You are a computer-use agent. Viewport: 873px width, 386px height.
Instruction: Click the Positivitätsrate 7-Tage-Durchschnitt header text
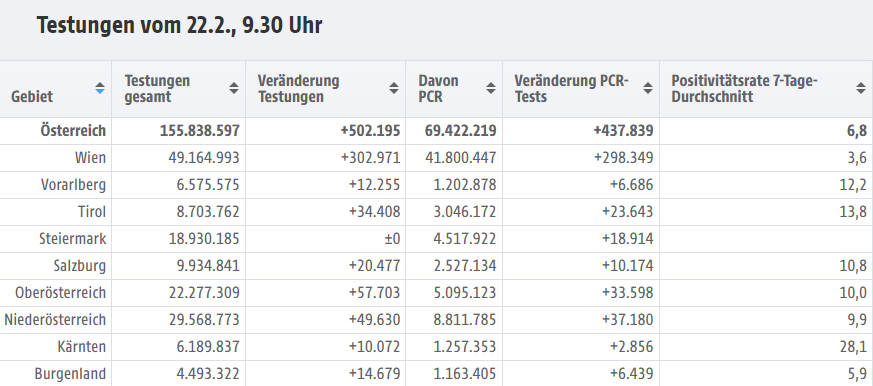point(744,89)
